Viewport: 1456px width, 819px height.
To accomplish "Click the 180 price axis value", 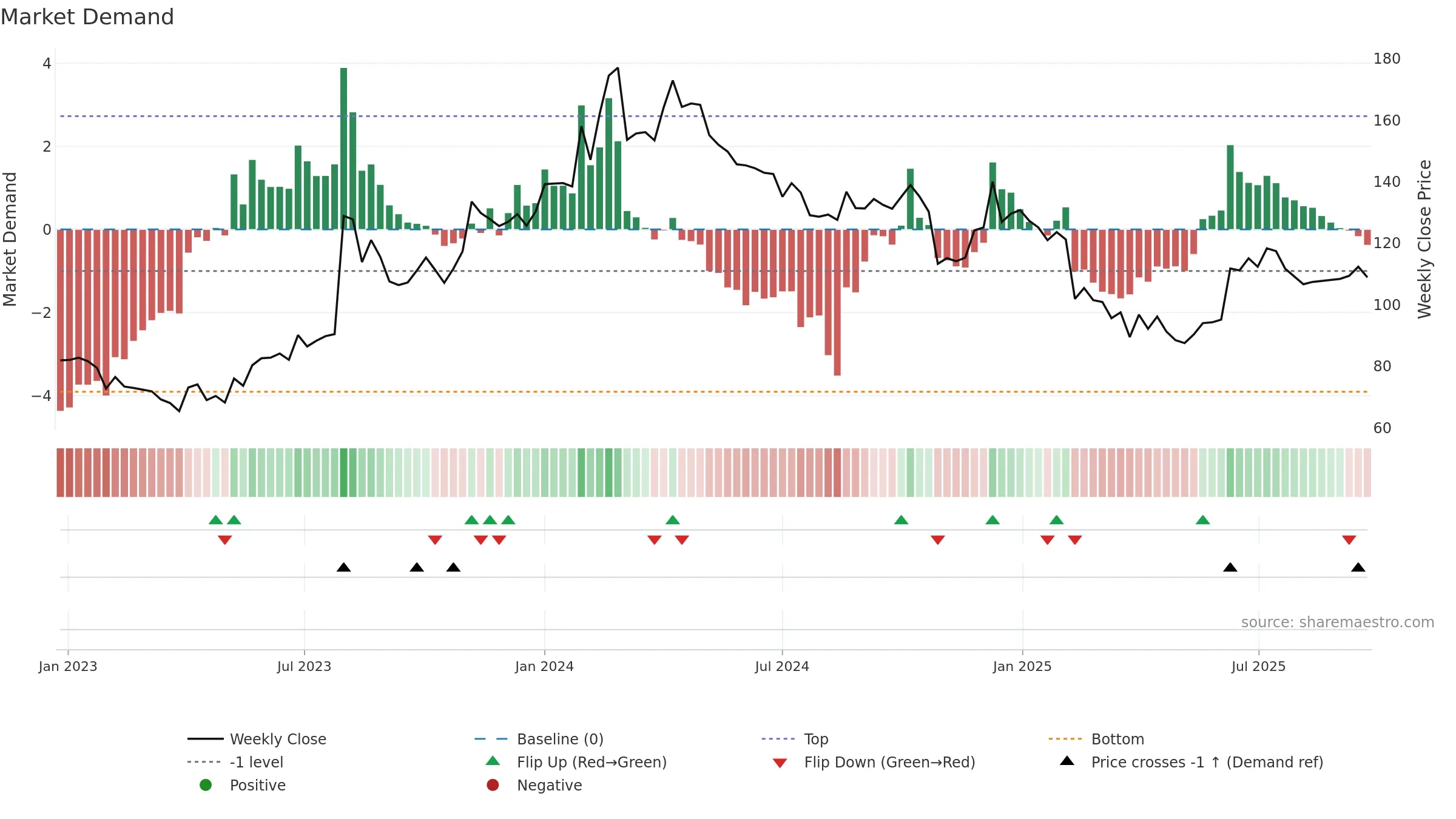I will pyautogui.click(x=1387, y=59).
